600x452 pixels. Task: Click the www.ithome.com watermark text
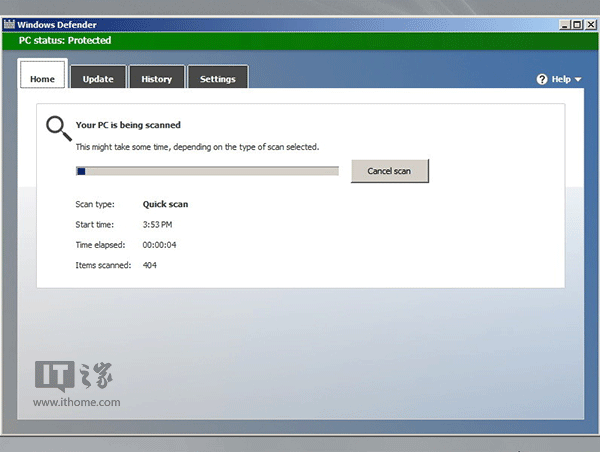pos(76,402)
